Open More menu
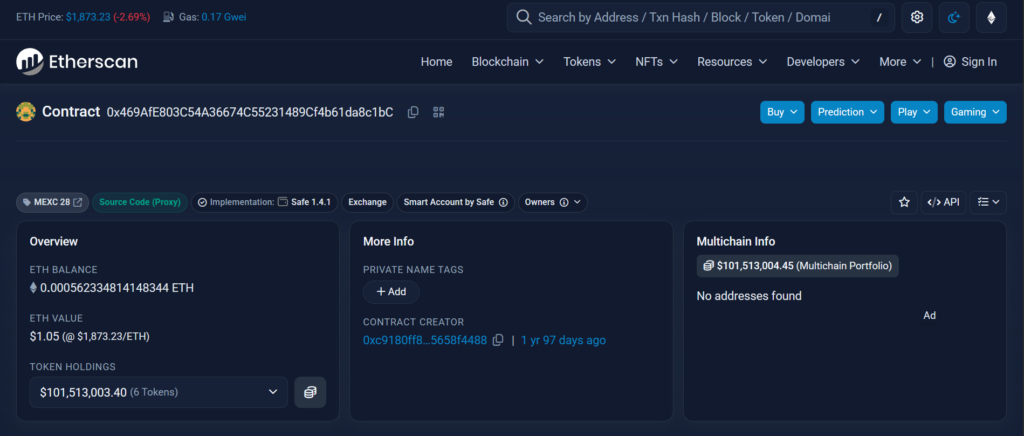This screenshot has width=1024, height=436. tap(900, 61)
